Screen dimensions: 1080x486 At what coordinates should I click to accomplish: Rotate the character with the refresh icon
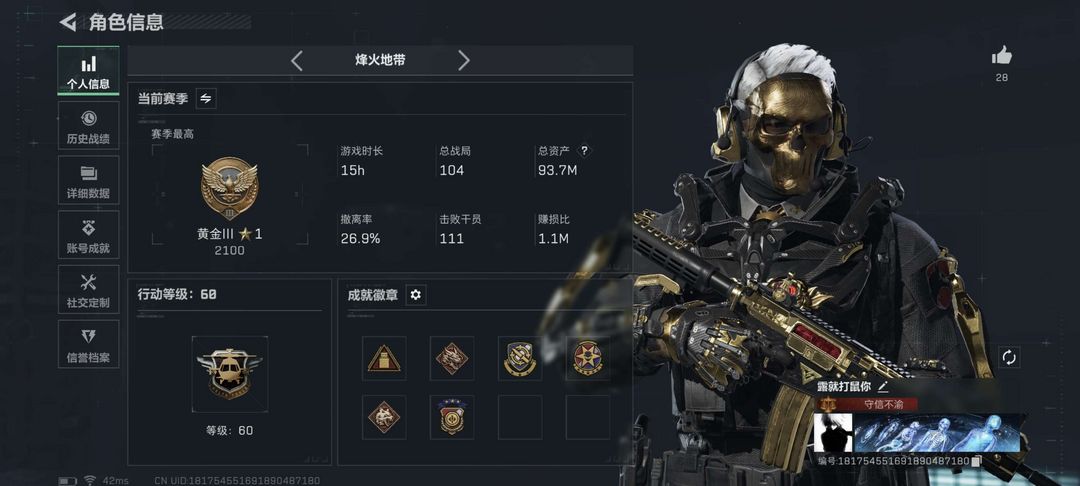[1008, 358]
